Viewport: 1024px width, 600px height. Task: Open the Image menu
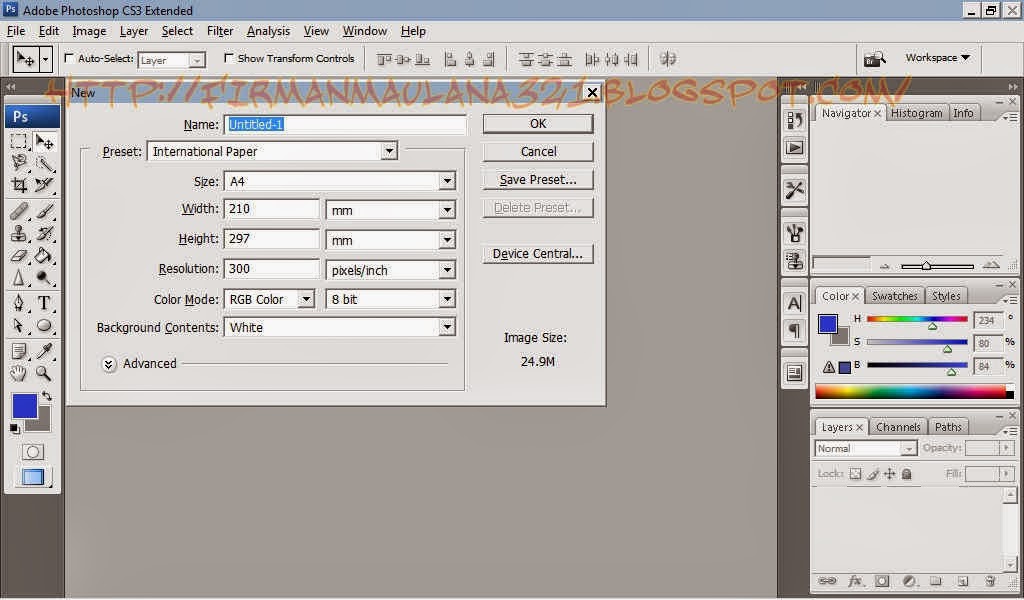89,31
